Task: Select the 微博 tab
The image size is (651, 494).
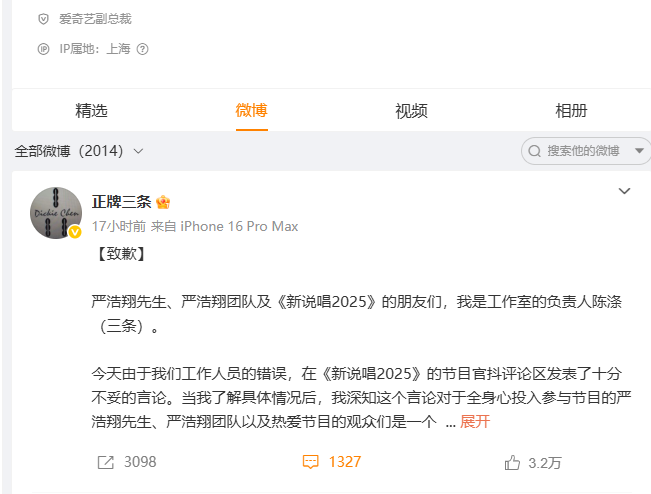Action: tap(252, 111)
